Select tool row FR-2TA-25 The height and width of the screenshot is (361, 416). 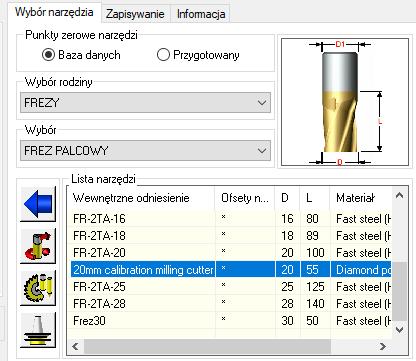click(x=230, y=287)
